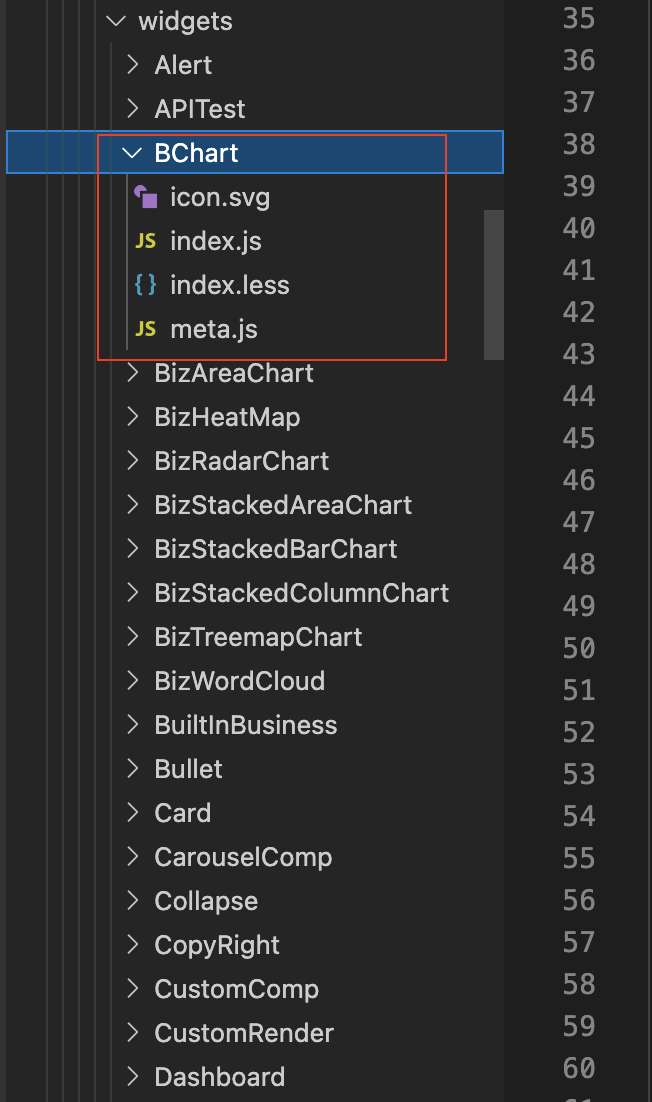The width and height of the screenshot is (652, 1102).
Task: Open the meta.js file
Action: [214, 329]
